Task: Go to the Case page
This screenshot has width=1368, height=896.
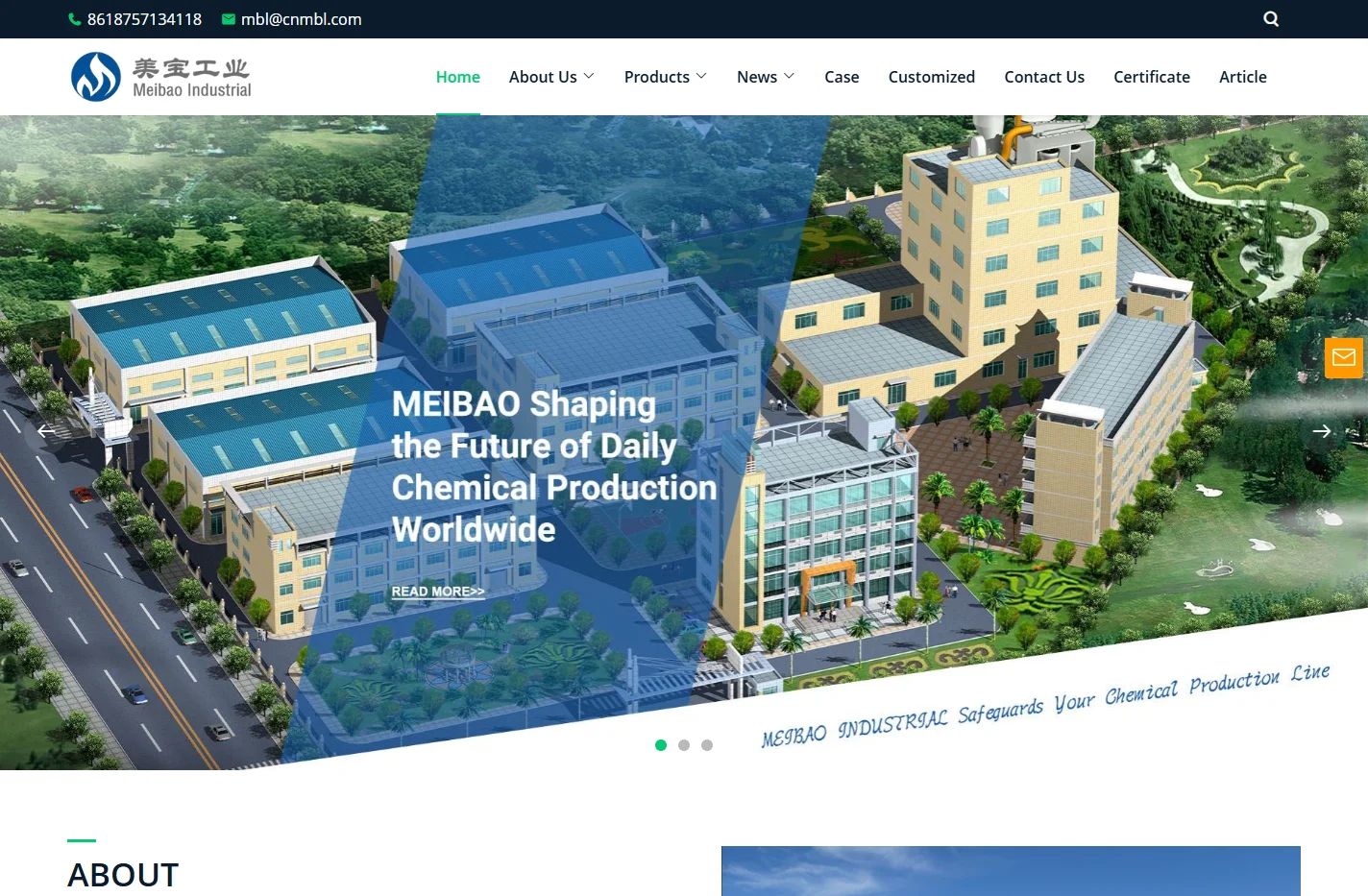Action: 842,77
